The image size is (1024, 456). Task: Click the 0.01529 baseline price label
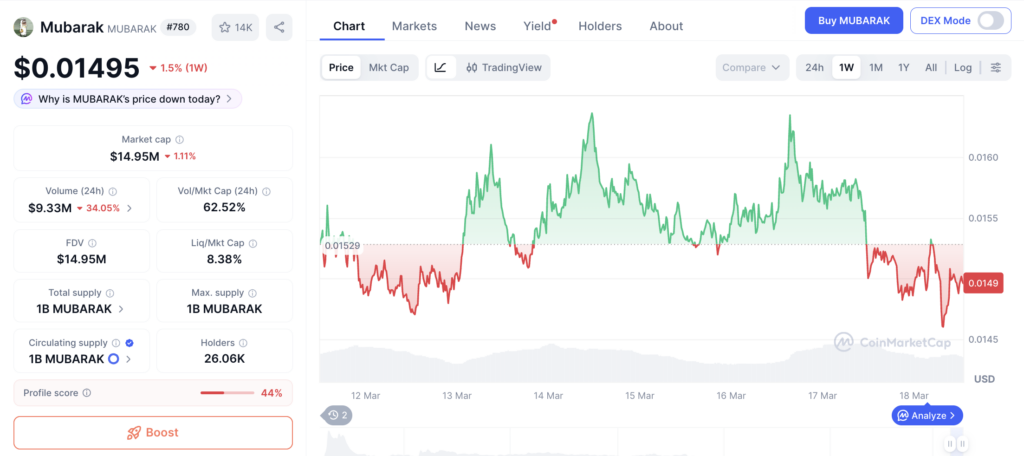click(x=342, y=244)
